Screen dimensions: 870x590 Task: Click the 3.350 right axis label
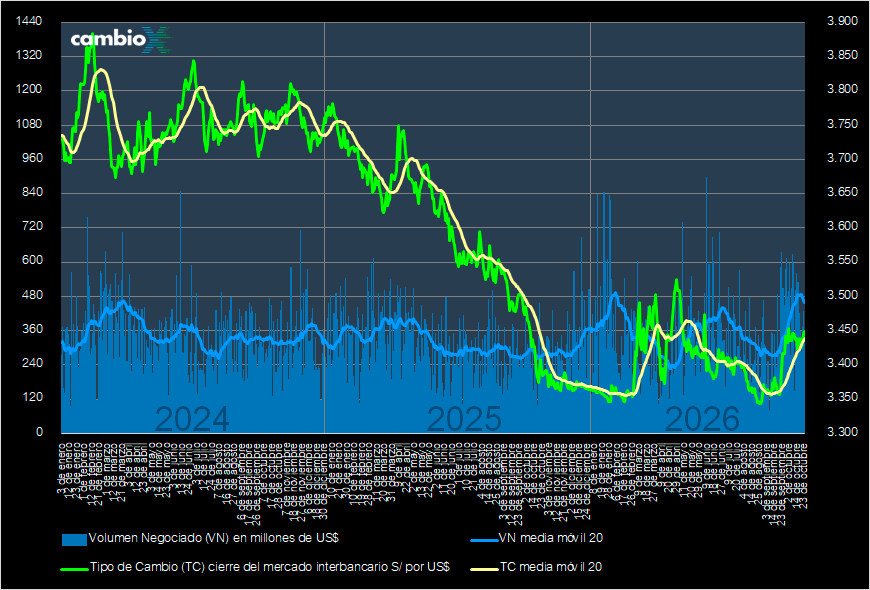pos(842,398)
